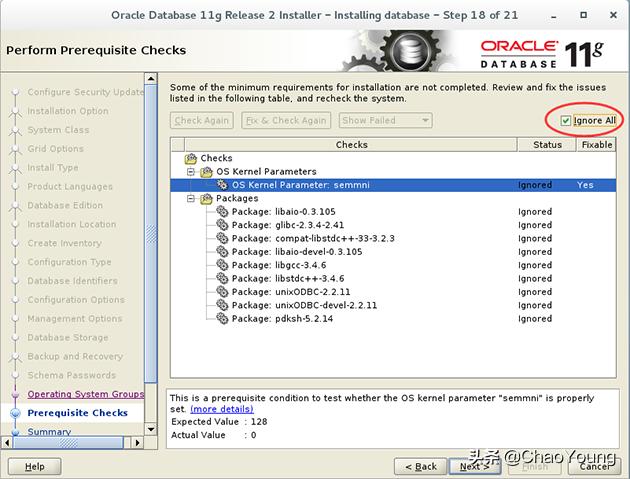The width and height of the screenshot is (630, 479).
Task: Collapse the OS Kernel Parameters node
Action: tap(191, 172)
